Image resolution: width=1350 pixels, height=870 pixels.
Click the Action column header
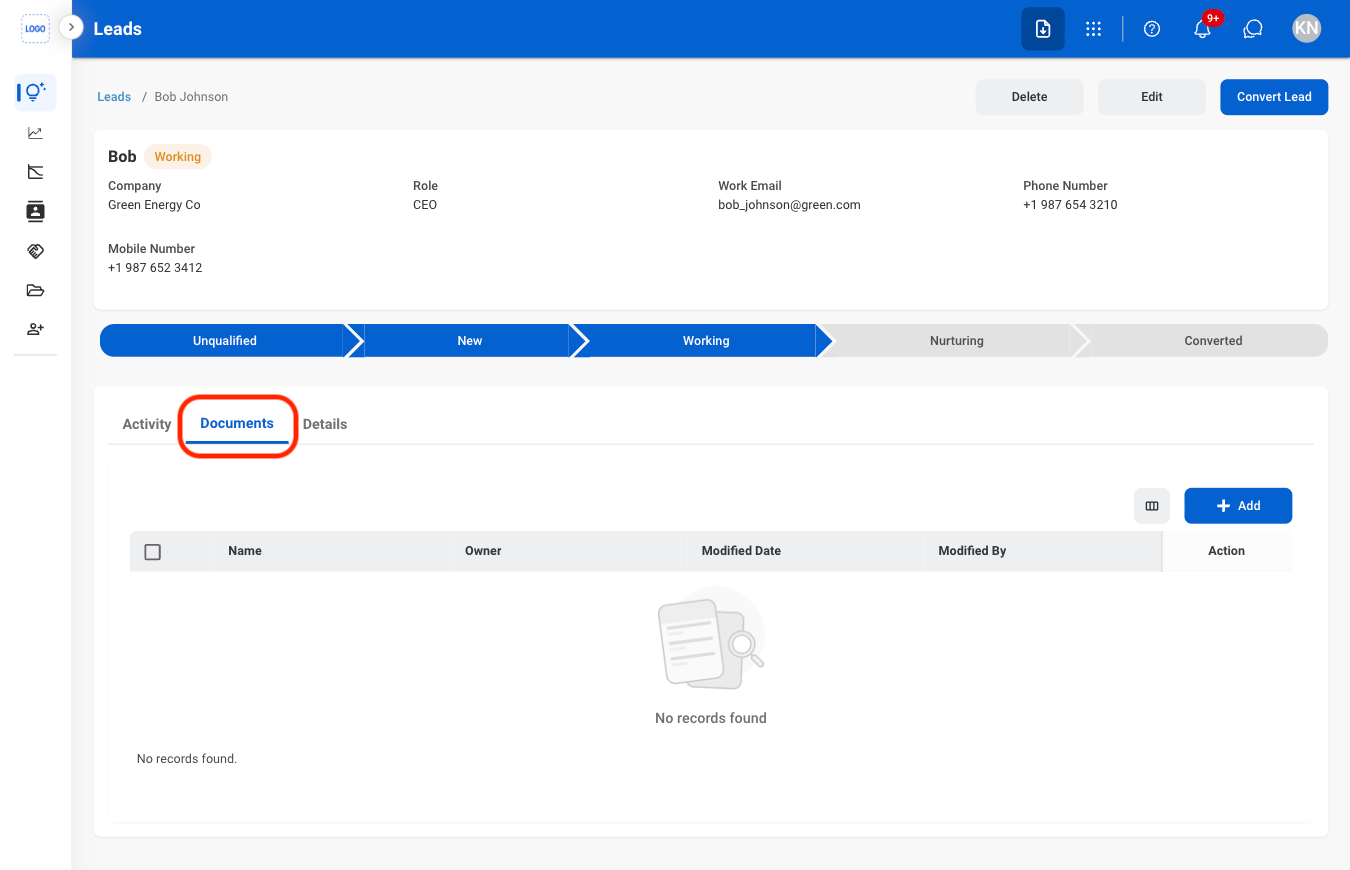1226,551
